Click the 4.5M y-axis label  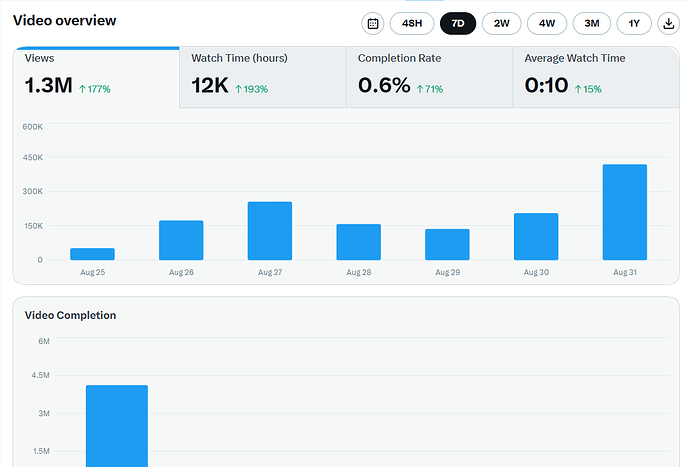pyautogui.click(x=40, y=375)
